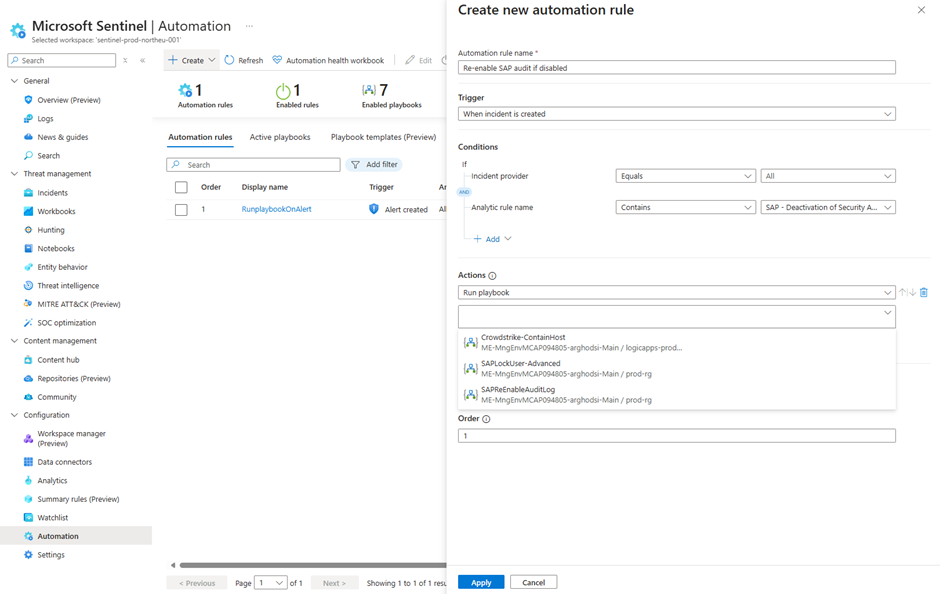940x594 pixels.
Task: Select Automation in the sidebar
Action: (x=76, y=536)
